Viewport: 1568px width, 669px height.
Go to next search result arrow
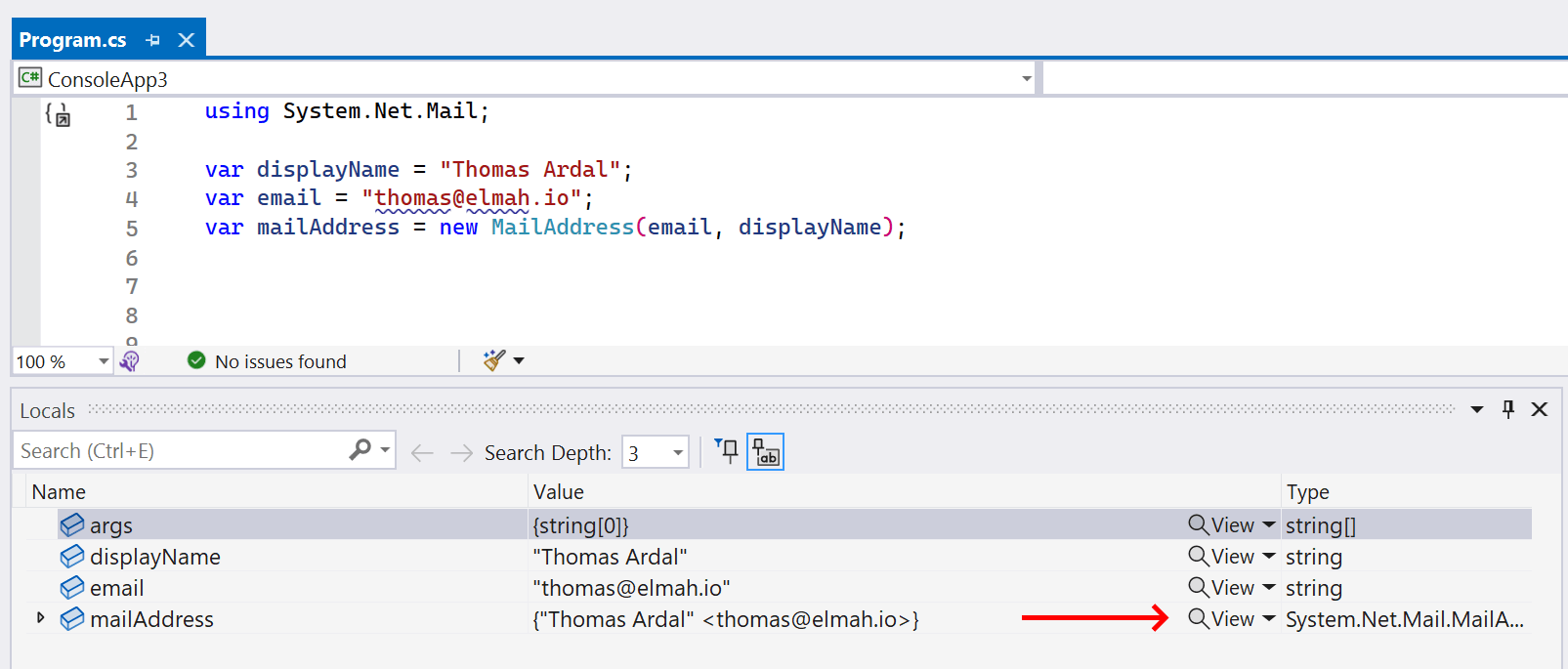pos(461,453)
